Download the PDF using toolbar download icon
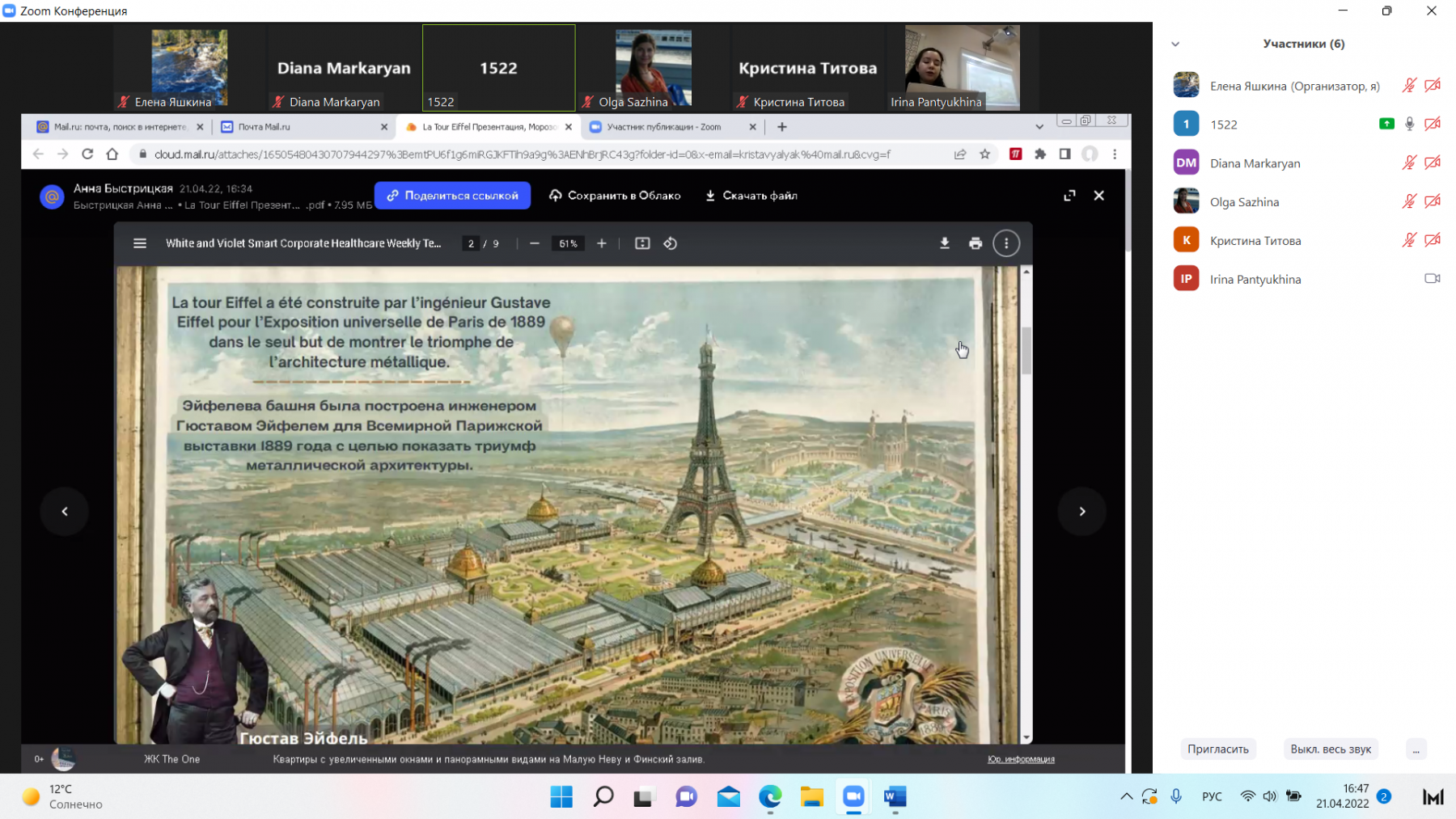The height and width of the screenshot is (819, 1456). point(944,243)
